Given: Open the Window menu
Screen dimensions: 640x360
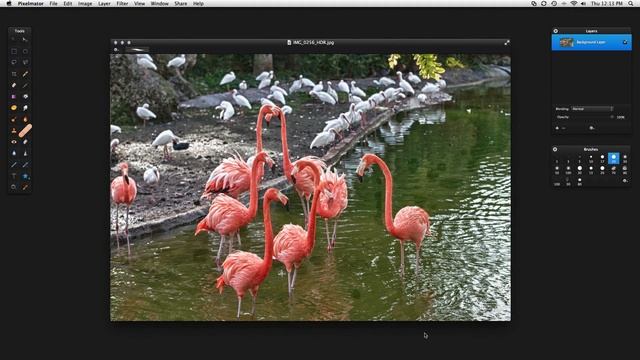Looking at the screenshot, I should [x=160, y=4].
